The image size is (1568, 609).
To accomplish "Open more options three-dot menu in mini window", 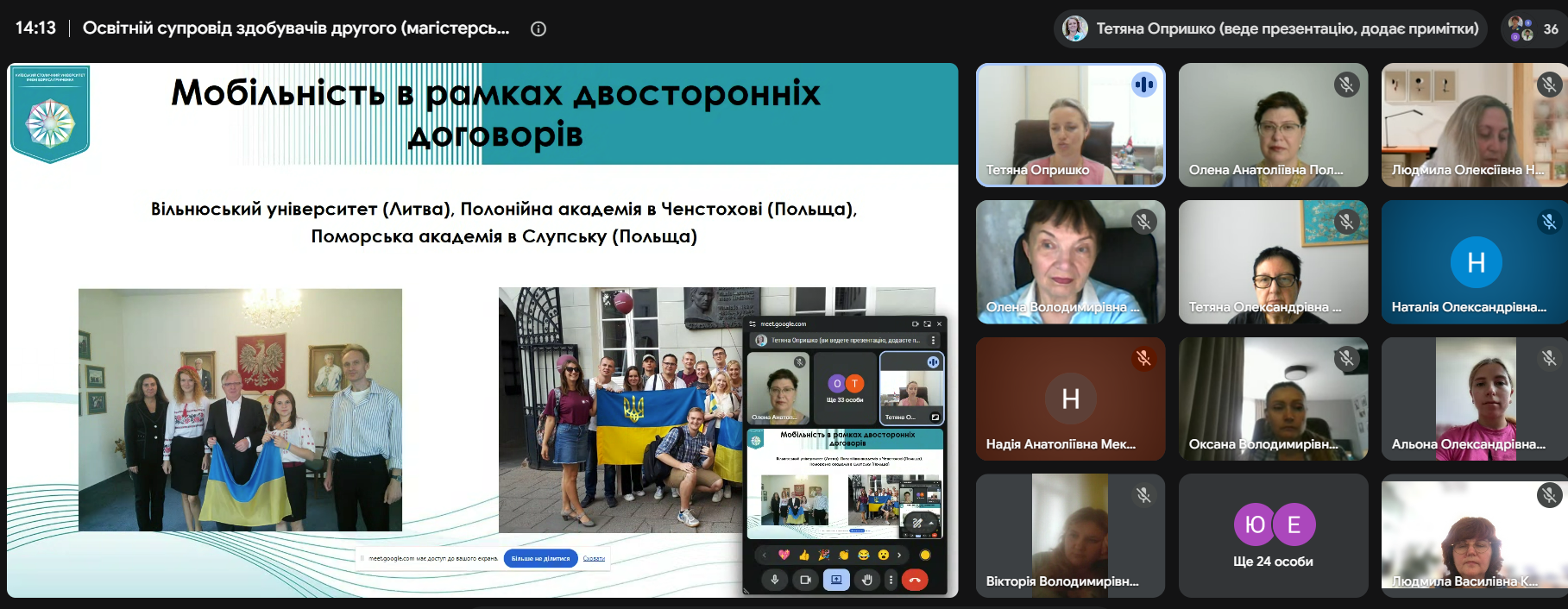I will tap(891, 580).
